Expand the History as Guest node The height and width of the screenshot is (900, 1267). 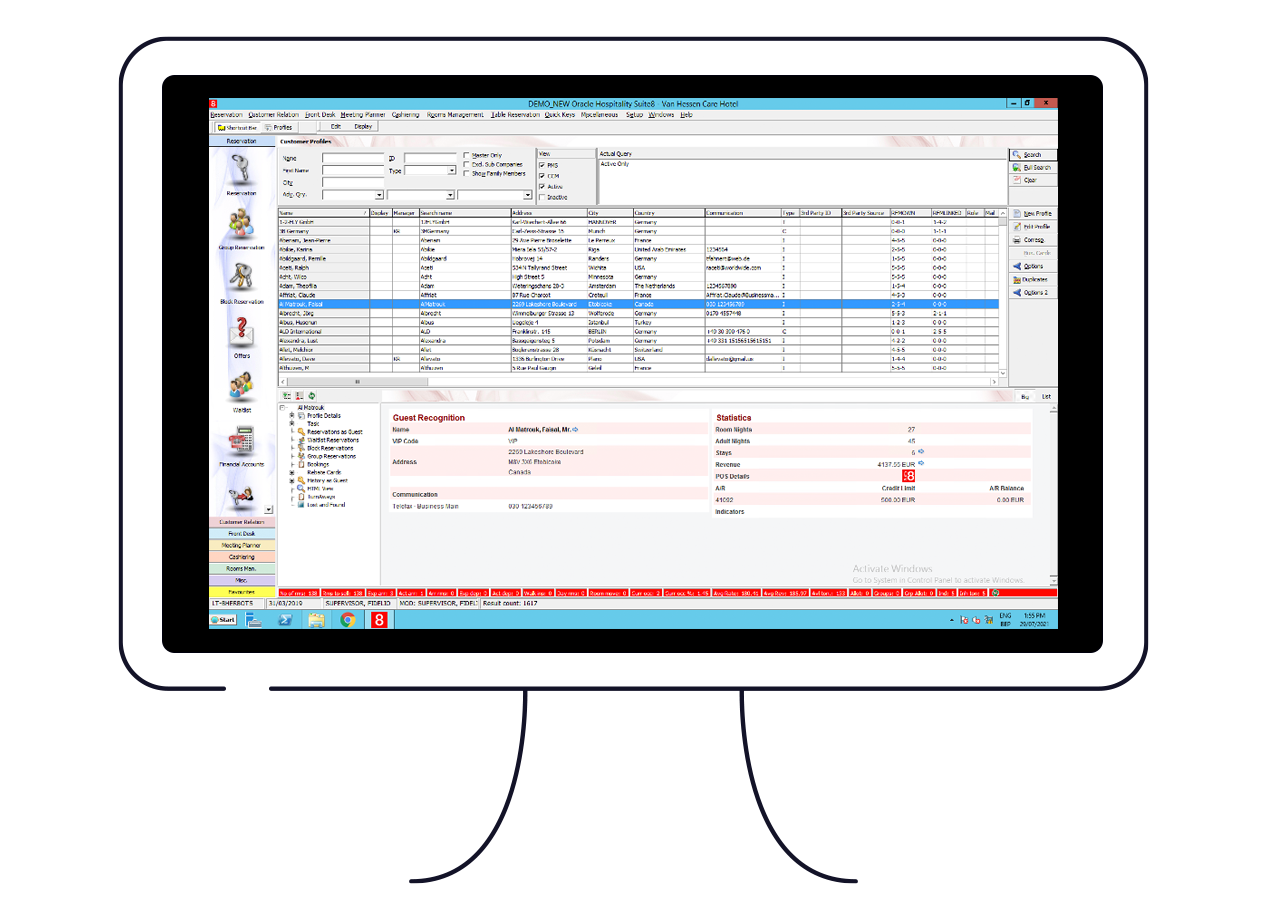292,480
